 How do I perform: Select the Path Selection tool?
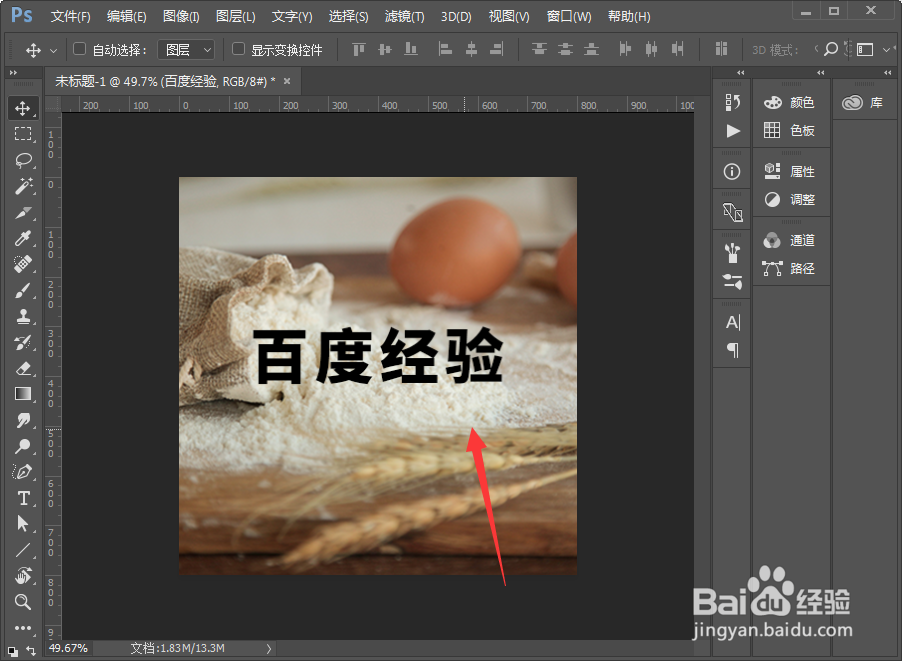23,524
